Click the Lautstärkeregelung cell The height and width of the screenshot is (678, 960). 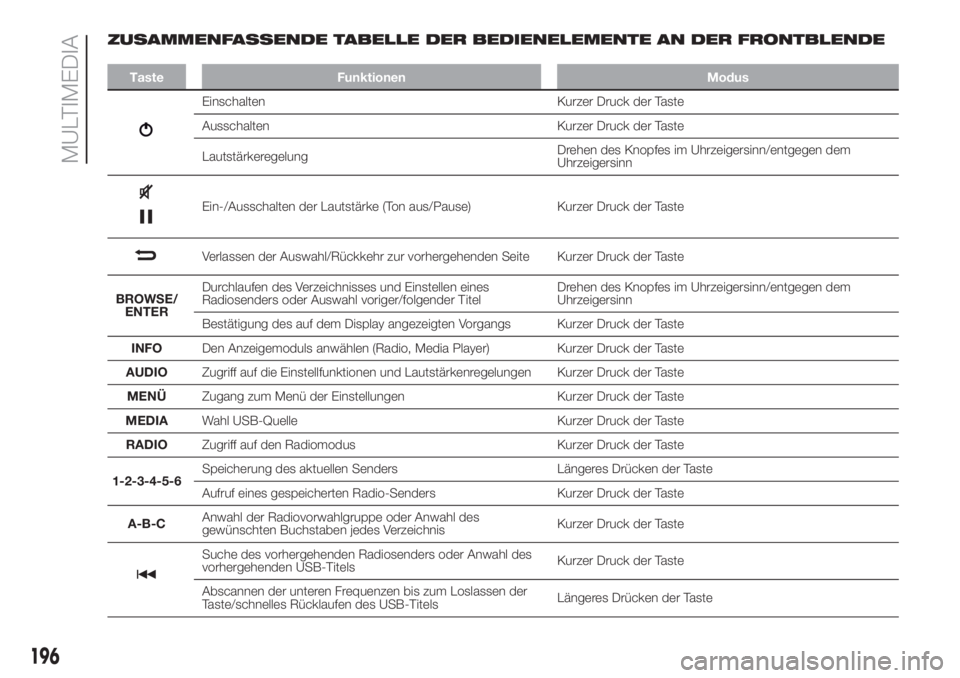click(255, 157)
